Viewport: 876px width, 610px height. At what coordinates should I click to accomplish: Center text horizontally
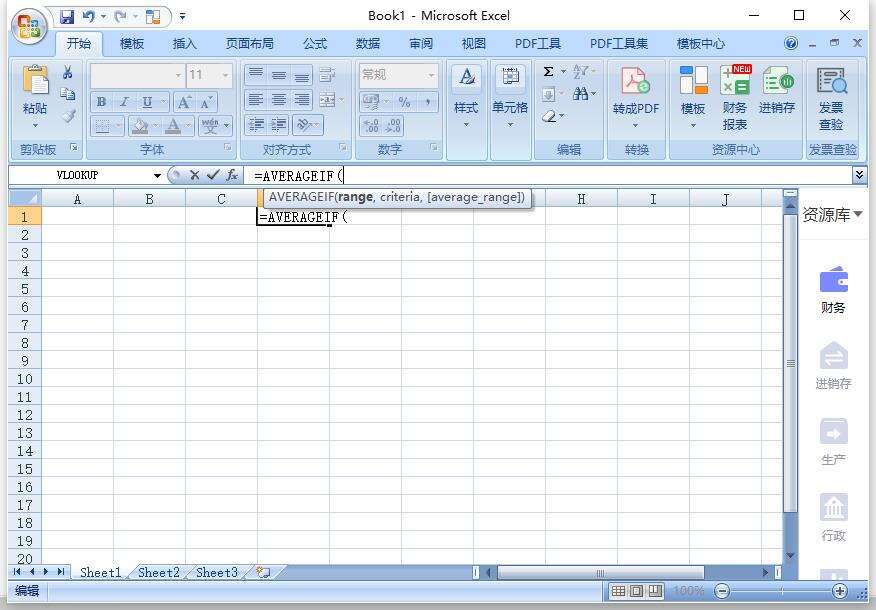[279, 101]
